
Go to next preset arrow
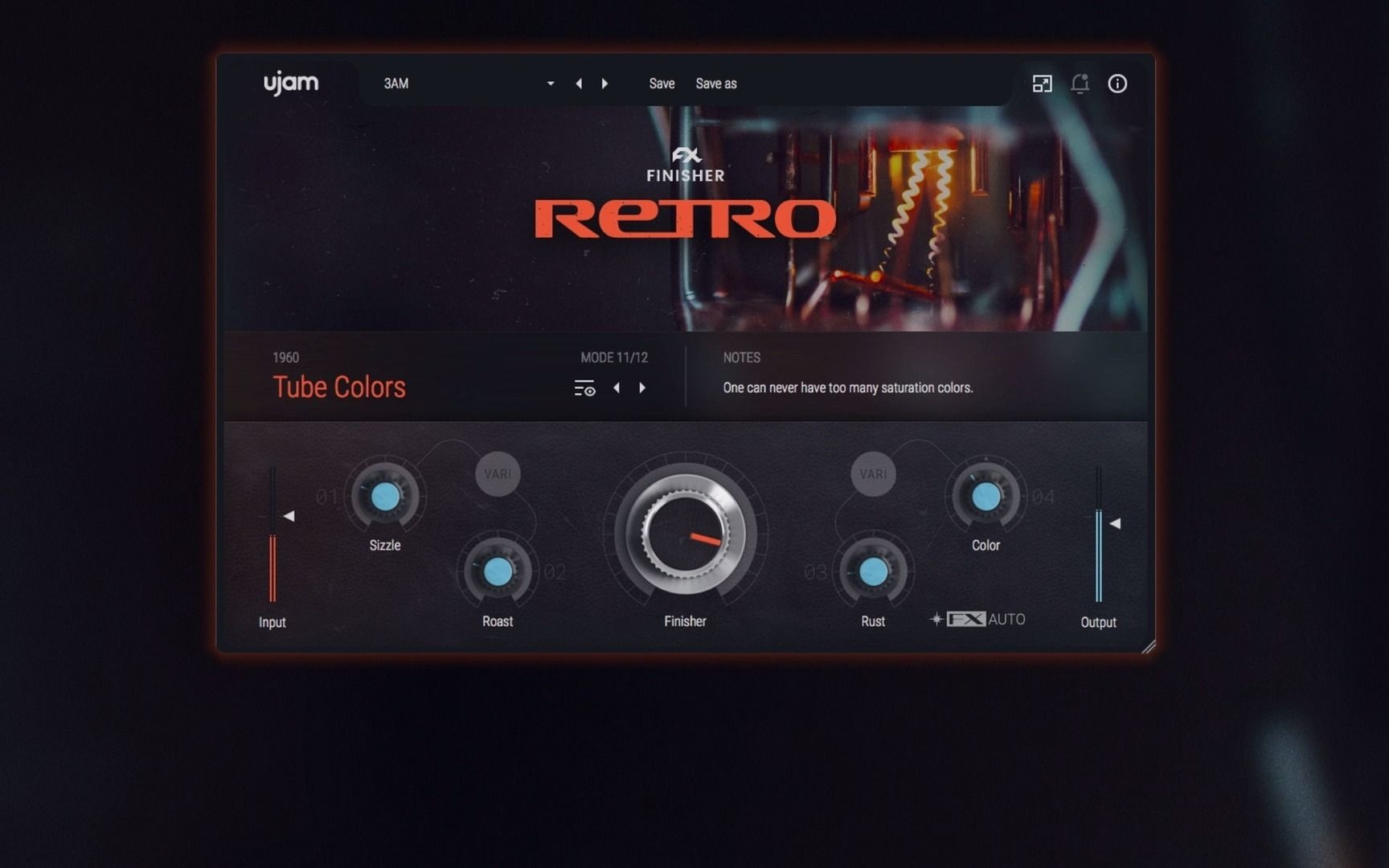[x=604, y=84]
